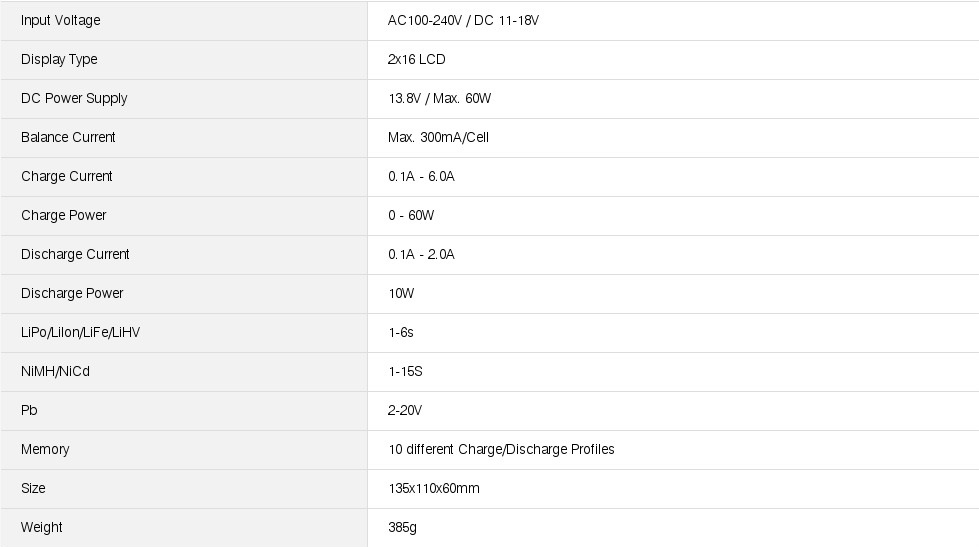The width and height of the screenshot is (979, 547).
Task: Select the 1-15S NiMH/NiCd value
Action: tap(405, 371)
